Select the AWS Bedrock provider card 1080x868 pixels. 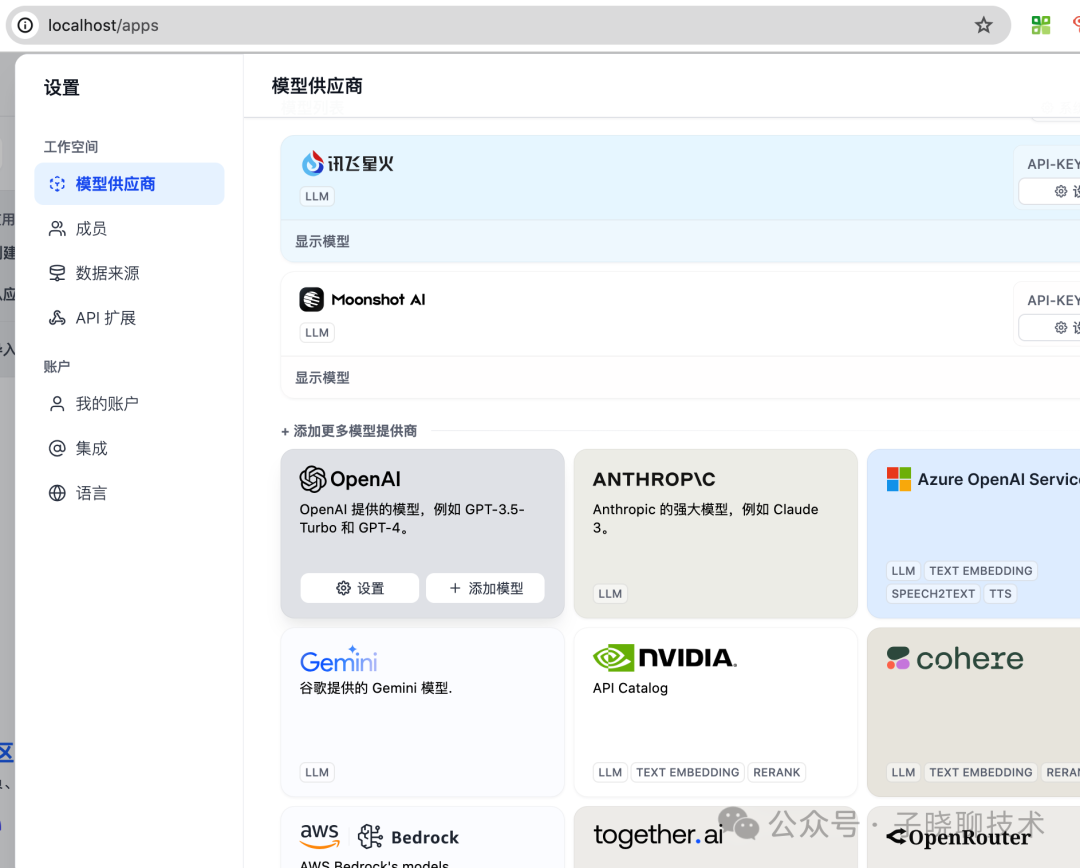422,838
